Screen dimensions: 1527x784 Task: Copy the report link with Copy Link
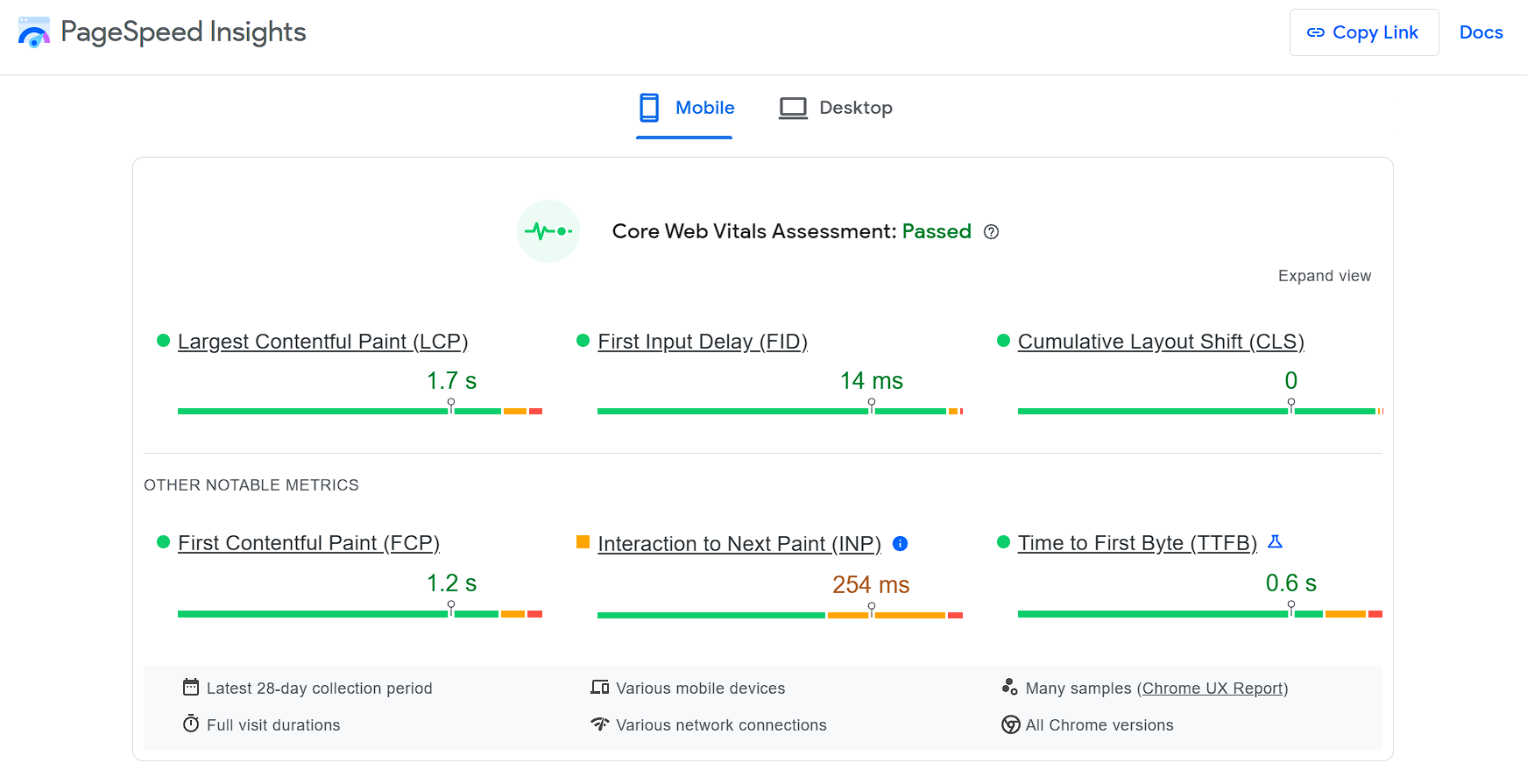pos(1364,32)
